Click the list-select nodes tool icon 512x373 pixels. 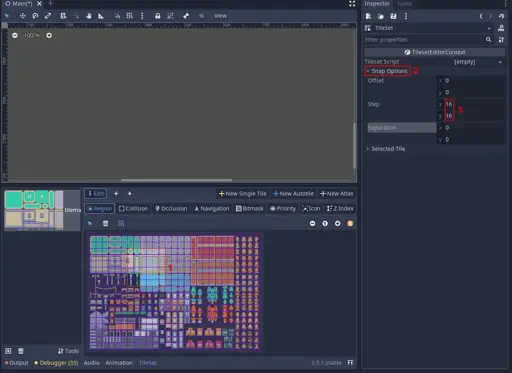pos(63,16)
